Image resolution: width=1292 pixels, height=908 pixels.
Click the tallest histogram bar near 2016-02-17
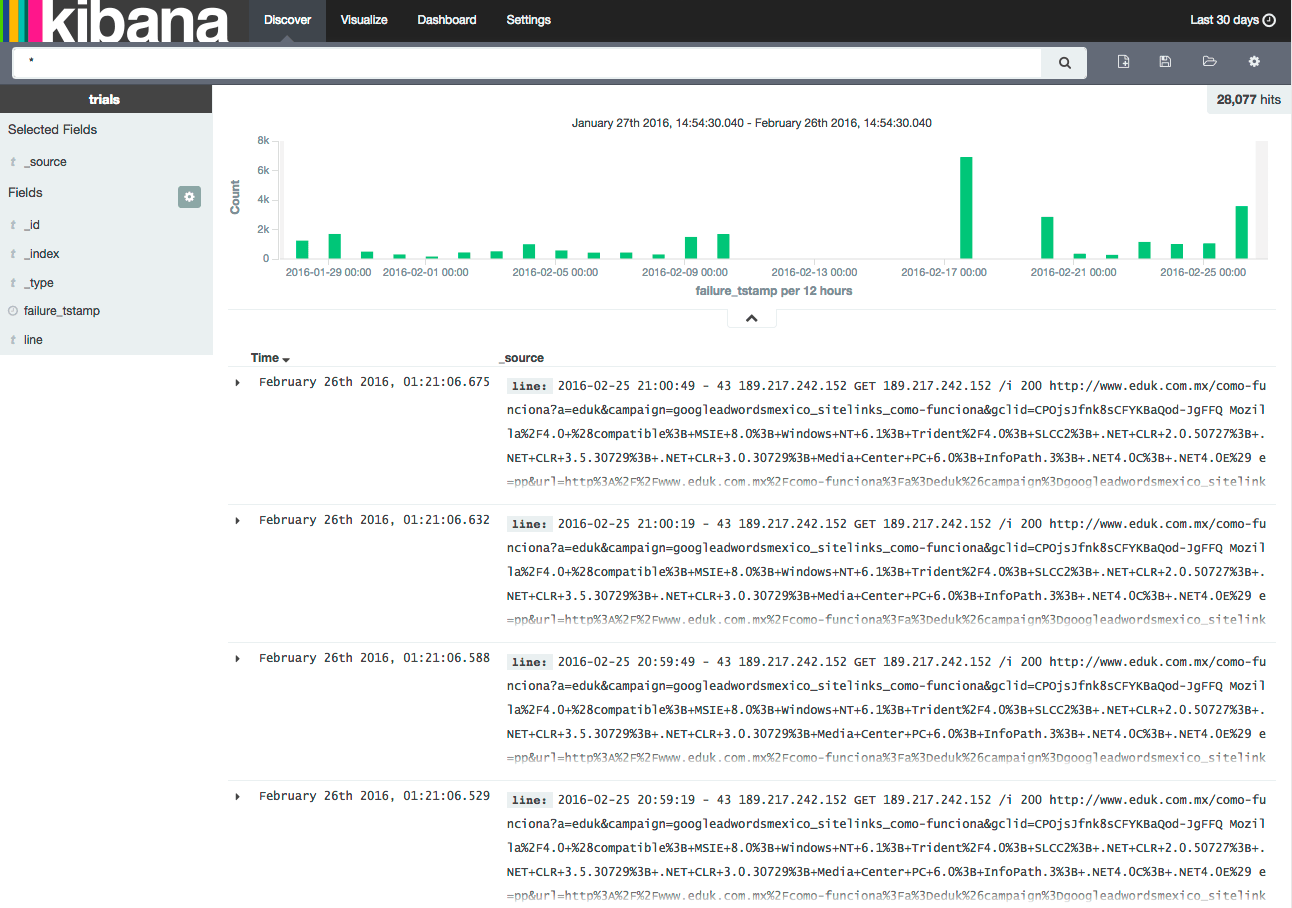click(966, 208)
